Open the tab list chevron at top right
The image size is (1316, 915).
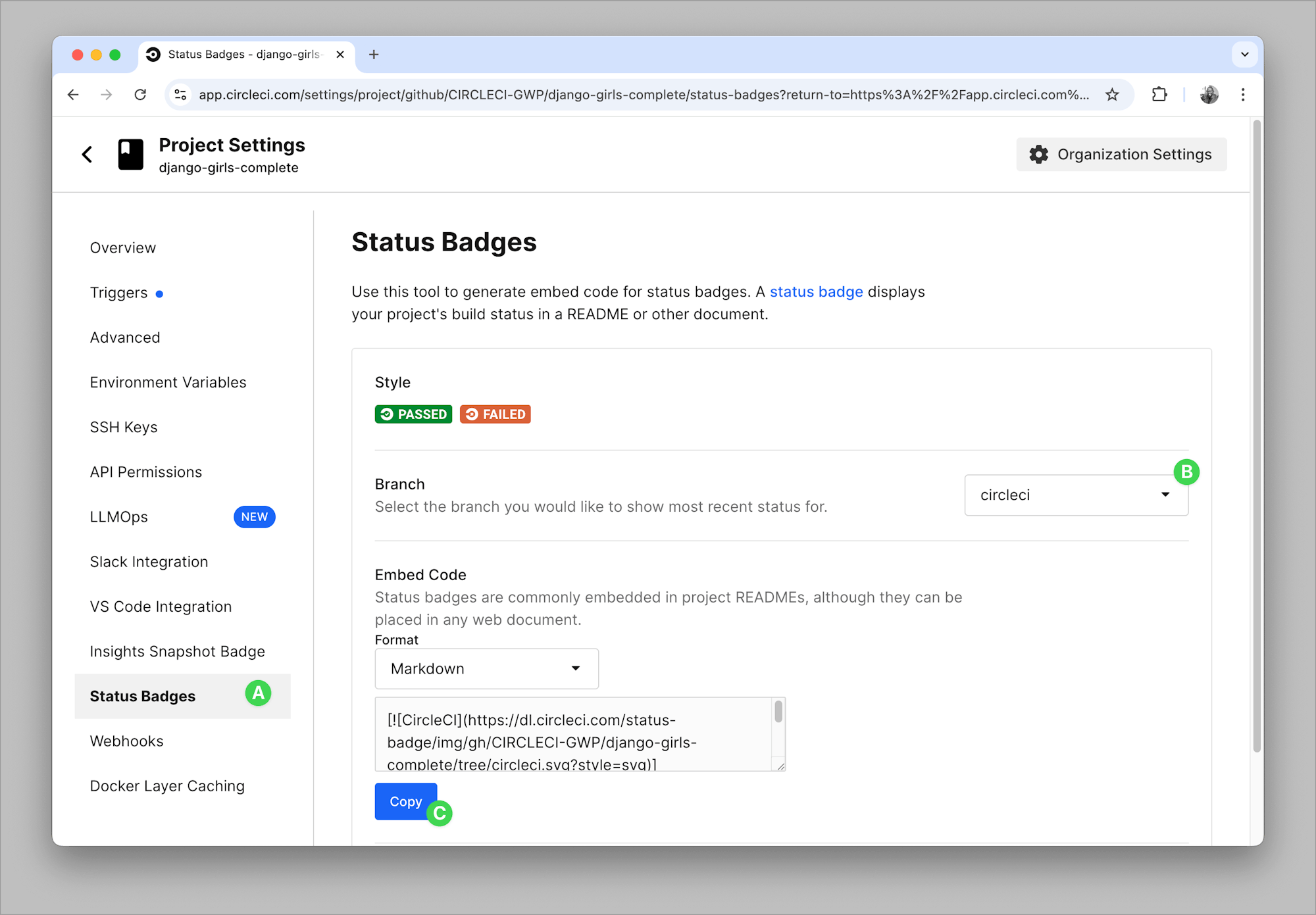[x=1244, y=55]
